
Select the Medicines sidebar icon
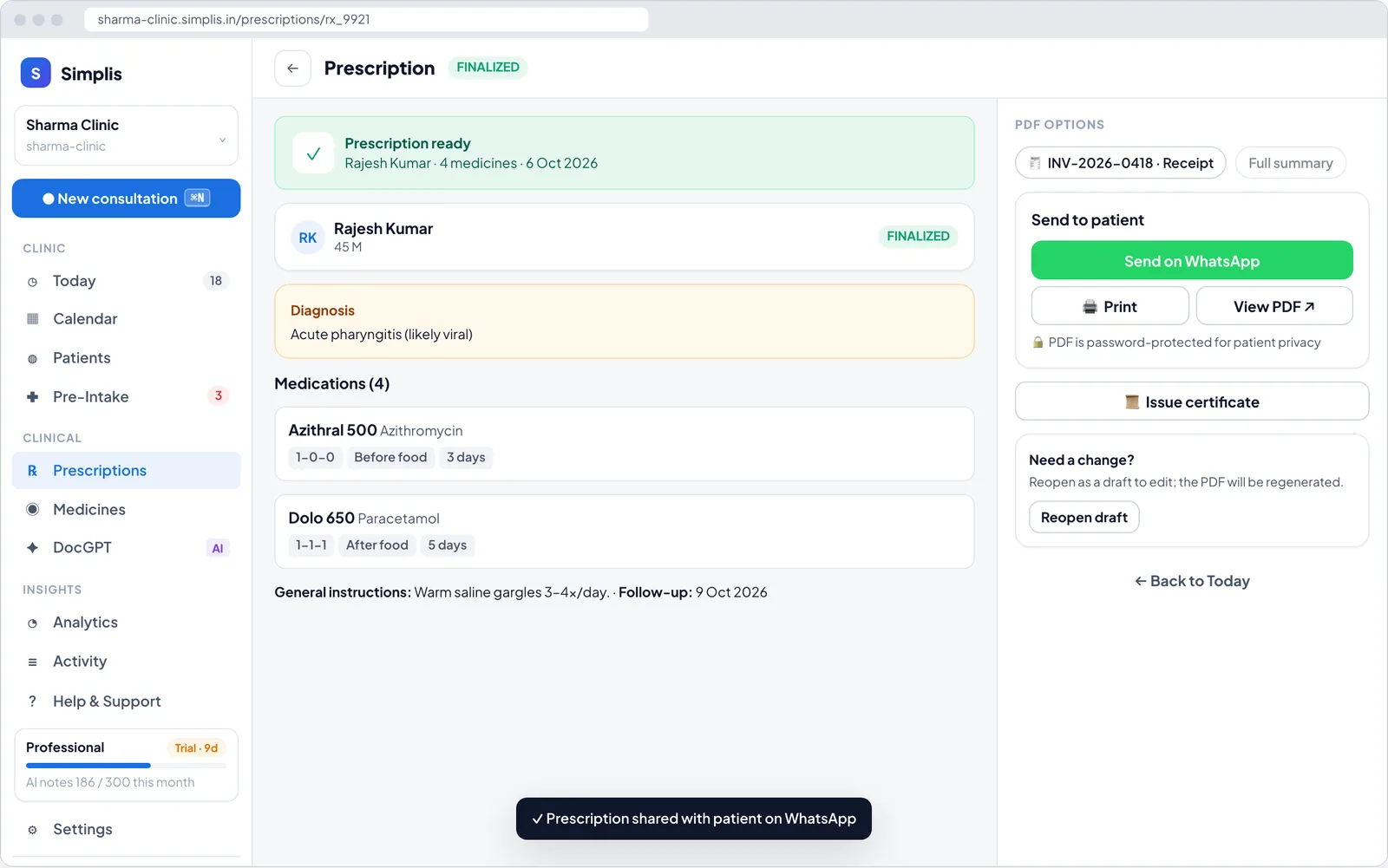pos(32,510)
